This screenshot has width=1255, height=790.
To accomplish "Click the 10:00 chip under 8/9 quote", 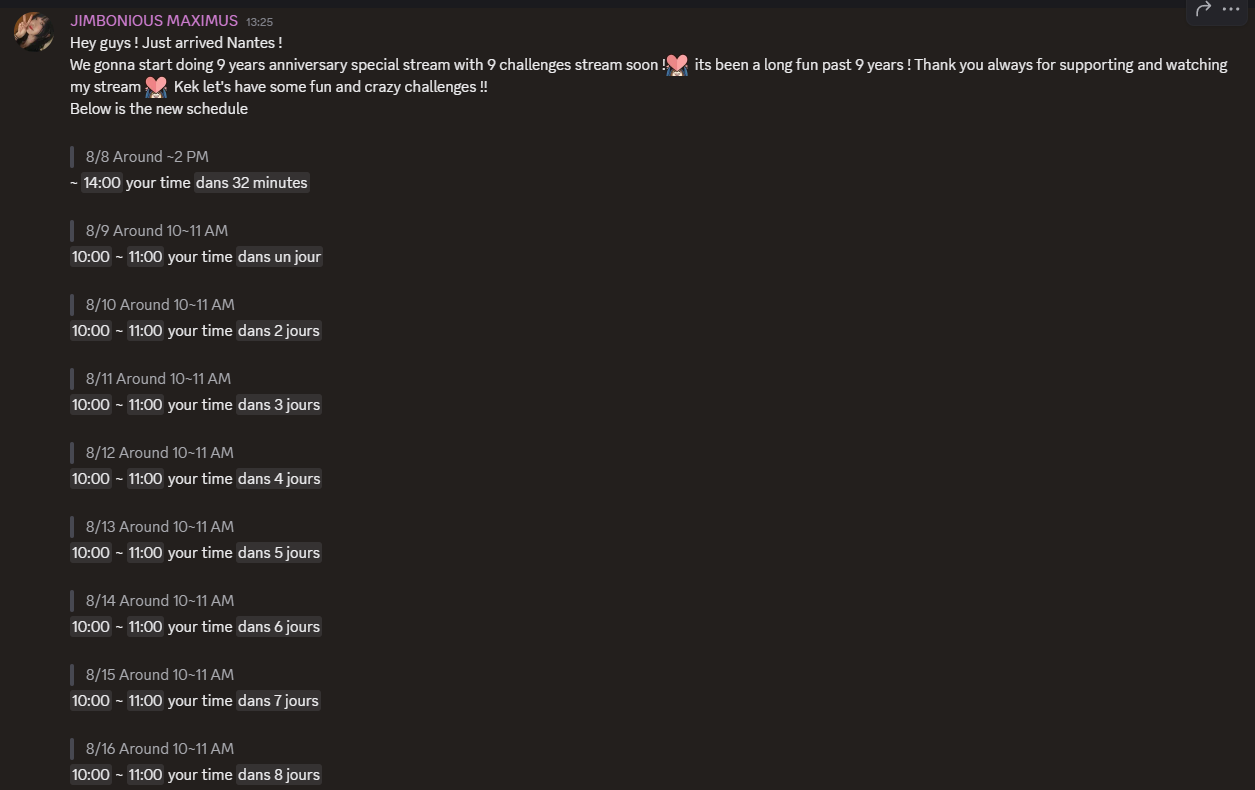I will 91,257.
